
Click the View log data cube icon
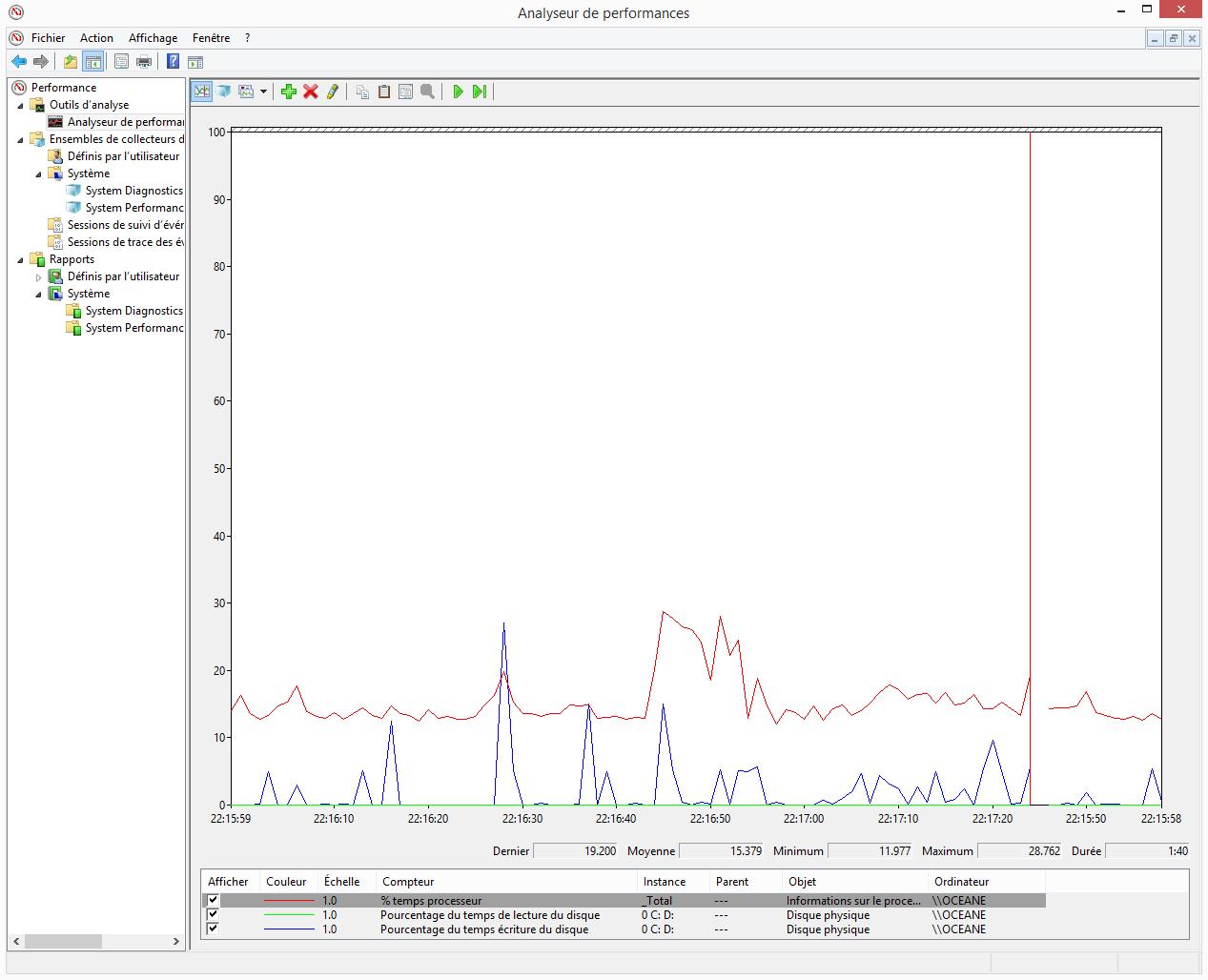[224, 92]
